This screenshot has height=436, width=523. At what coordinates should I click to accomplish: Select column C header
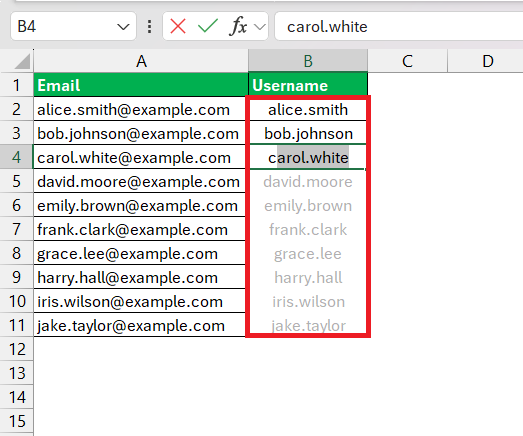(x=407, y=61)
